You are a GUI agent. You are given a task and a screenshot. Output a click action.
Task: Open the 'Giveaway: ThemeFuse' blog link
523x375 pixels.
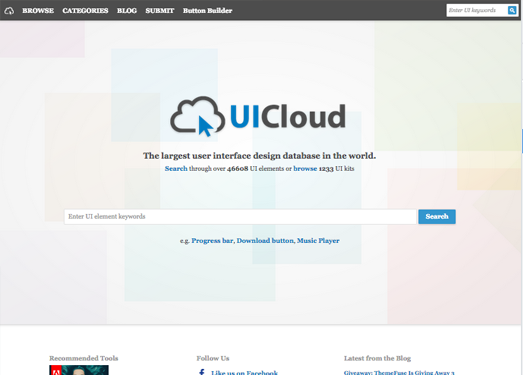[x=399, y=372]
